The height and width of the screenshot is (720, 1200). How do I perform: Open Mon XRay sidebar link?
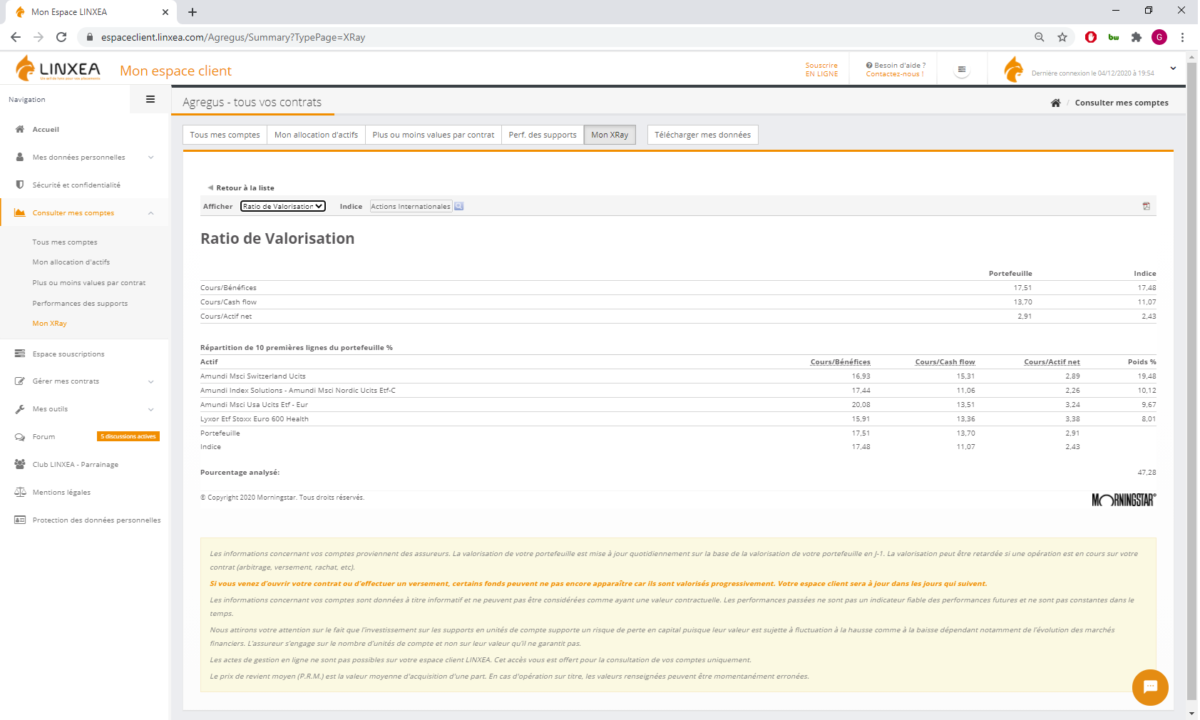pyautogui.click(x=50, y=323)
